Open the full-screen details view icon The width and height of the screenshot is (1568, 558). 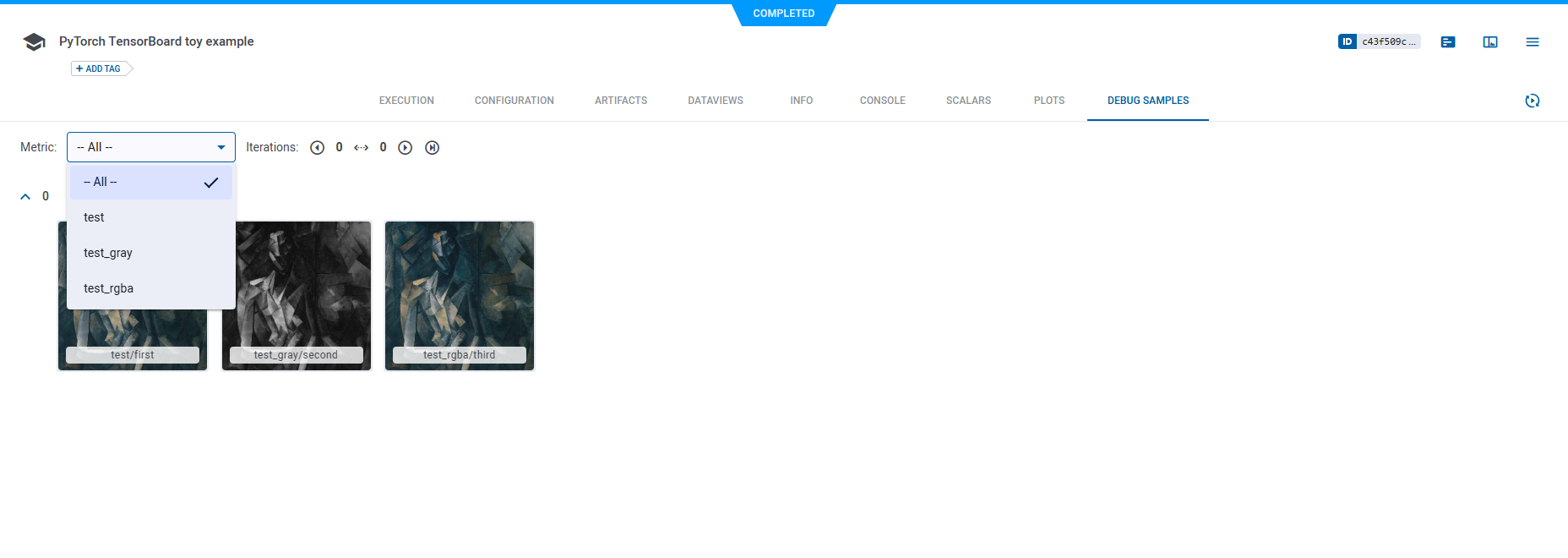[1490, 42]
